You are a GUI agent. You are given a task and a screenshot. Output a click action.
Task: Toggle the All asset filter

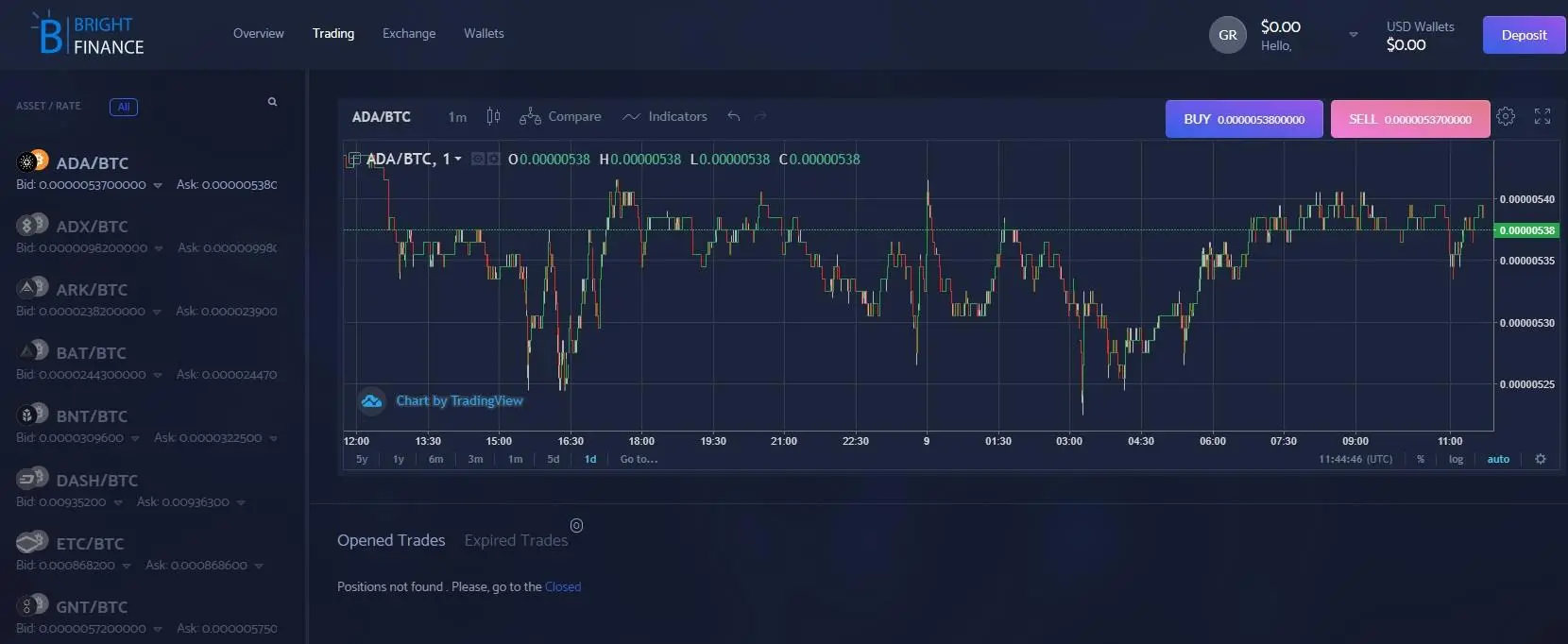point(124,107)
